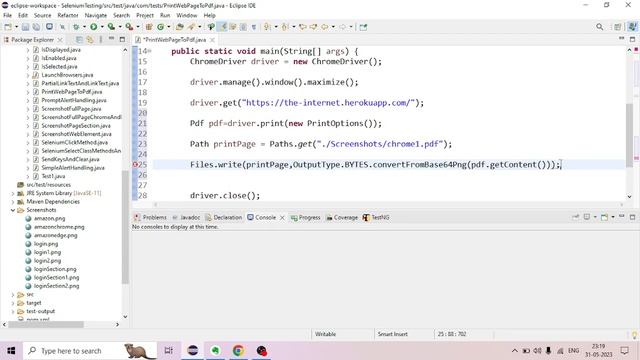Viewport: 640px width, 360px height.
Task: Open the Refactor menu
Action: pyautogui.click(x=68, y=15)
